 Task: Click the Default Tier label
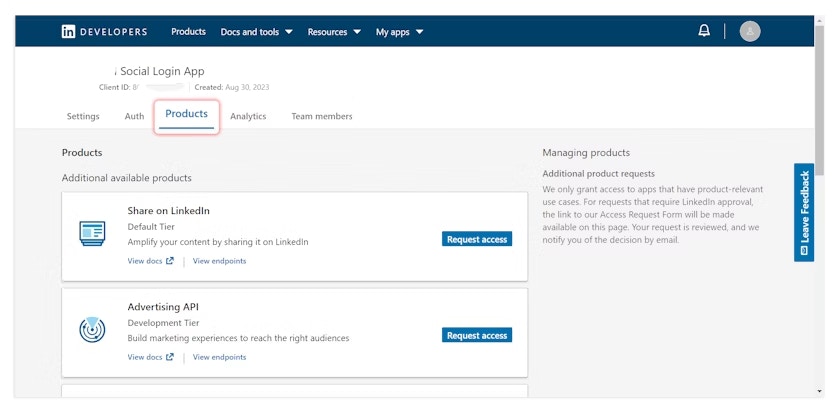point(151,227)
